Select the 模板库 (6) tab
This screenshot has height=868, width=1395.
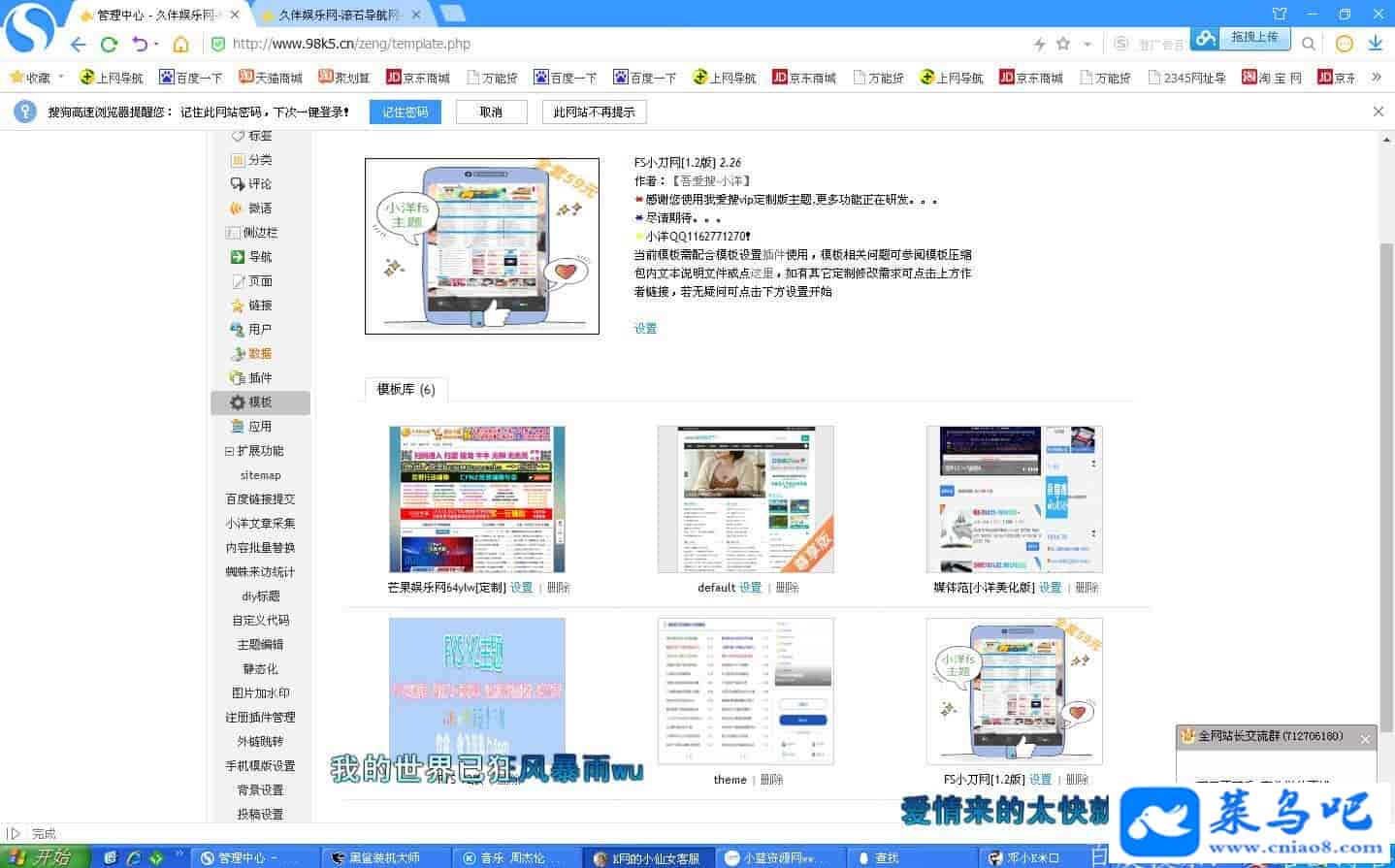tap(406, 389)
